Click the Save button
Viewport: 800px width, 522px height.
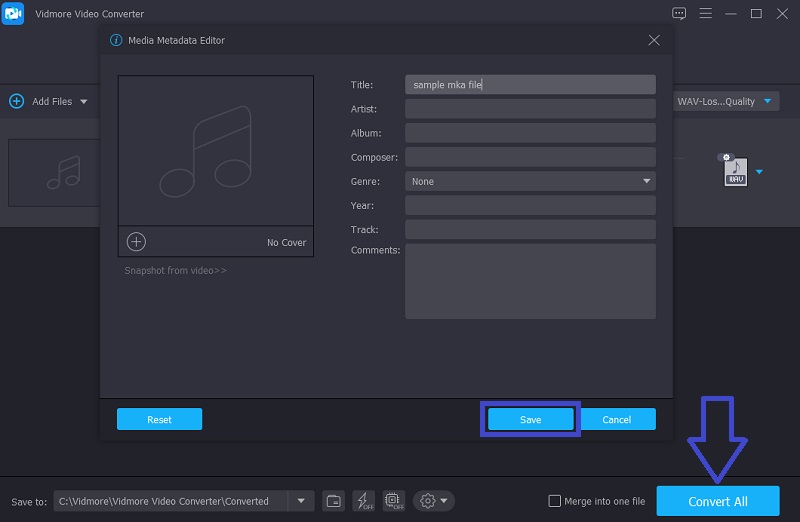pyautogui.click(x=530, y=420)
